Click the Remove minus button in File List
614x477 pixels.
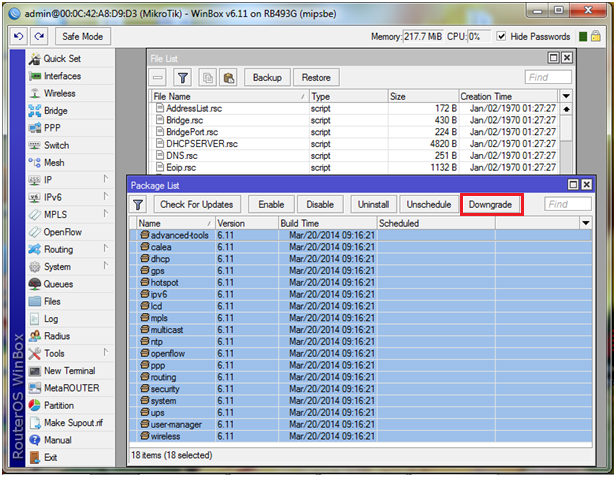[157, 78]
